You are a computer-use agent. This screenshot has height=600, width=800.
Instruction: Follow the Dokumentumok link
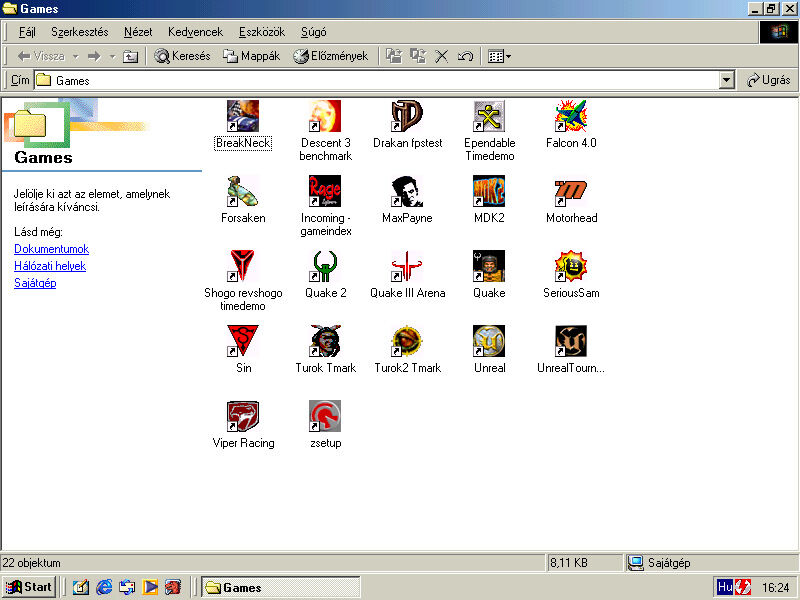[52, 249]
